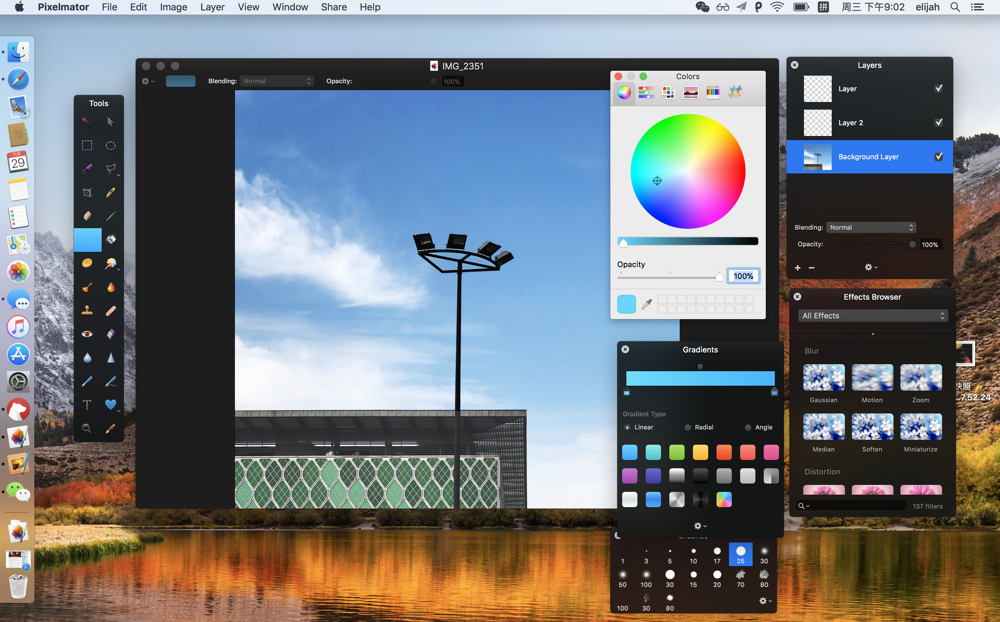This screenshot has height=622, width=1000.
Task: Select the Move tool in the Tools palette
Action: 110,120
